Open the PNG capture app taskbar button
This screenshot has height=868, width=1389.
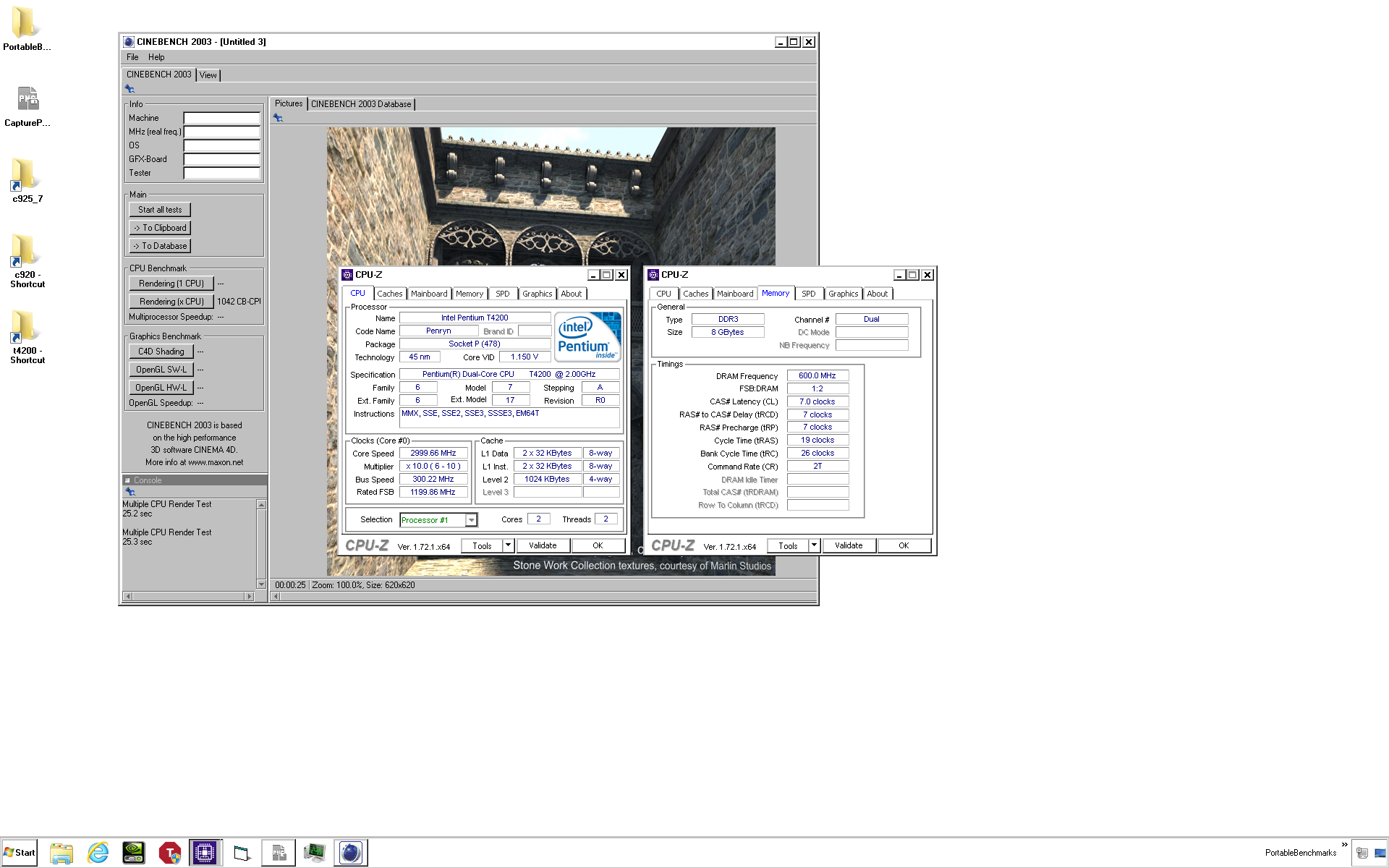279,853
